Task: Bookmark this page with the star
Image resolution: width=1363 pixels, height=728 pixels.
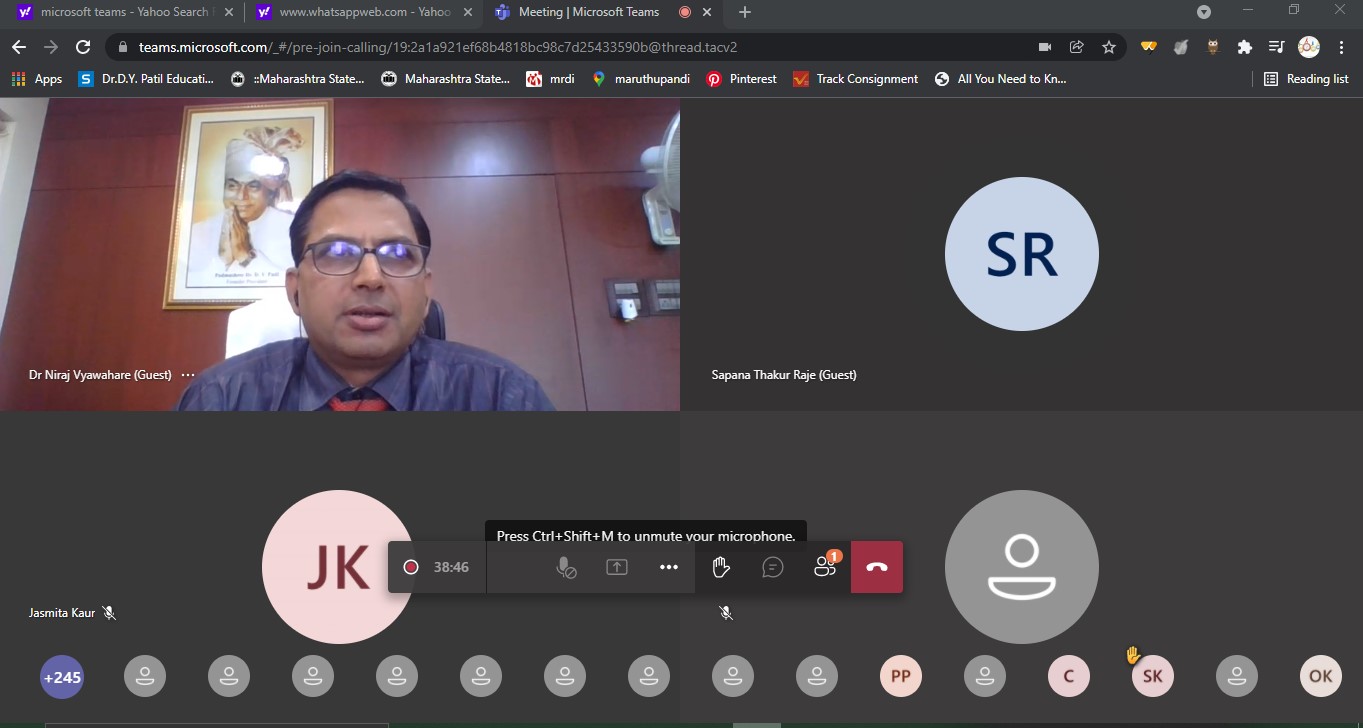Action: [x=1108, y=47]
